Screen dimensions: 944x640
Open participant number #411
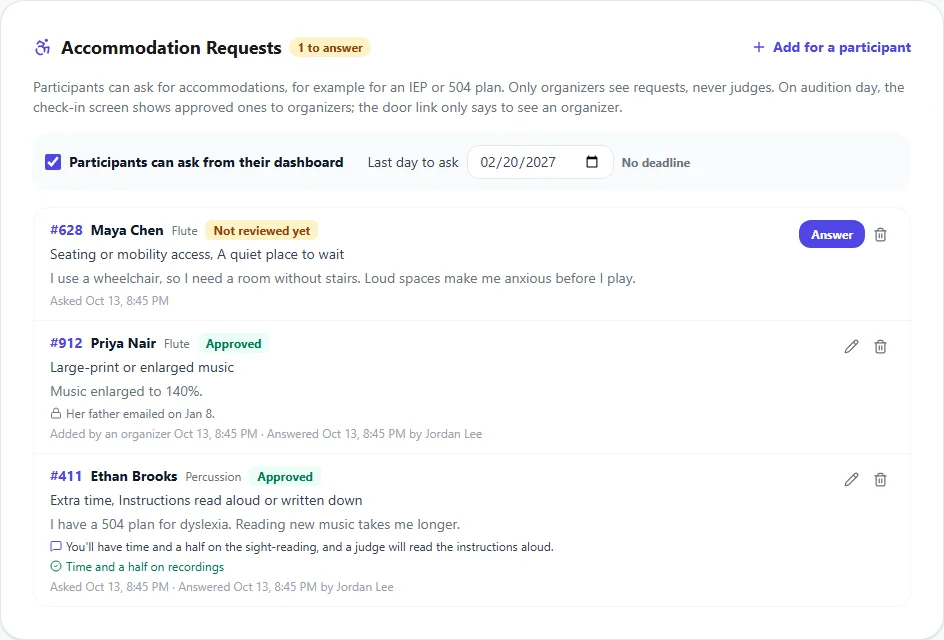pos(66,476)
